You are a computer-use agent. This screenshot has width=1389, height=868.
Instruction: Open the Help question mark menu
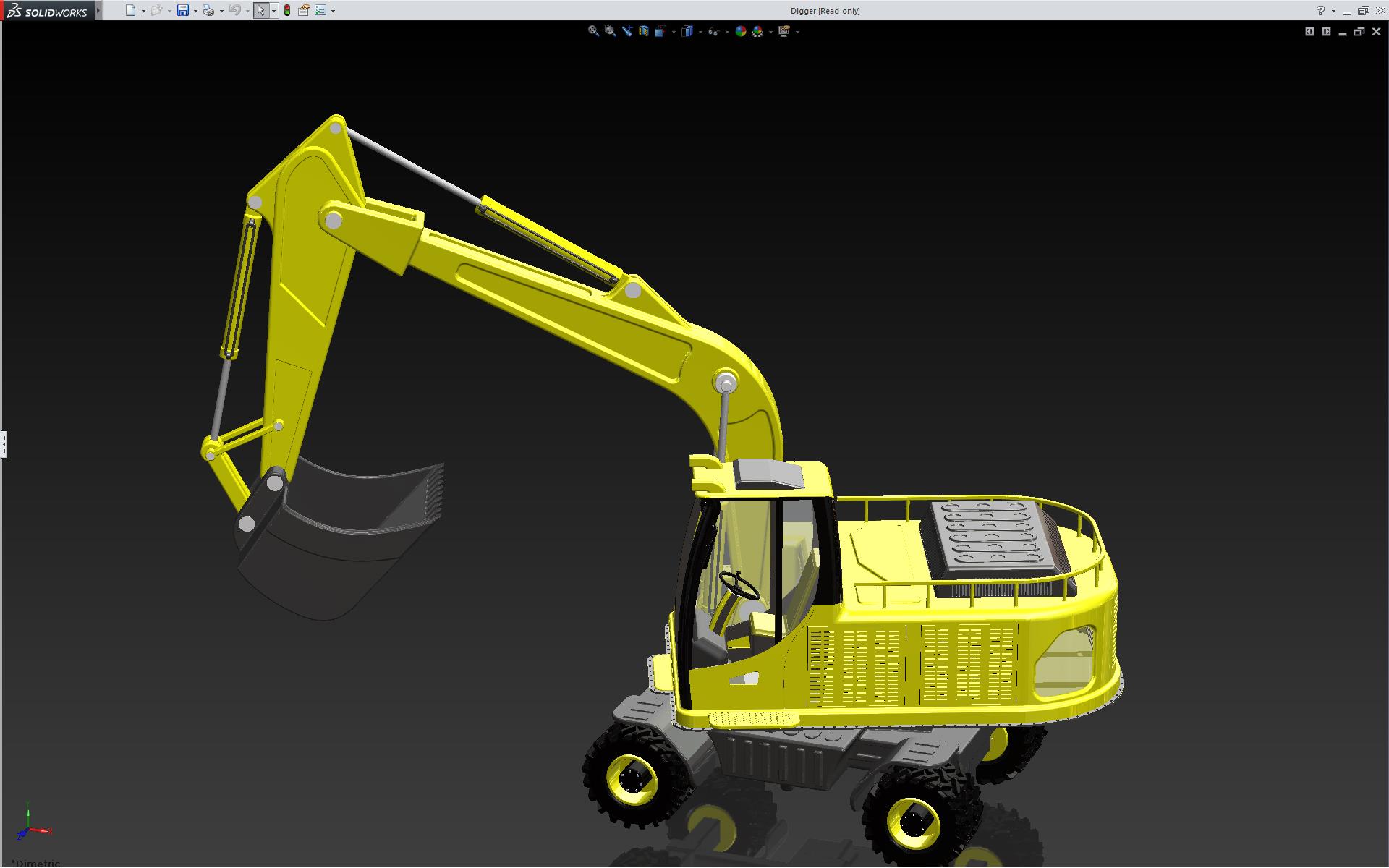1320,10
